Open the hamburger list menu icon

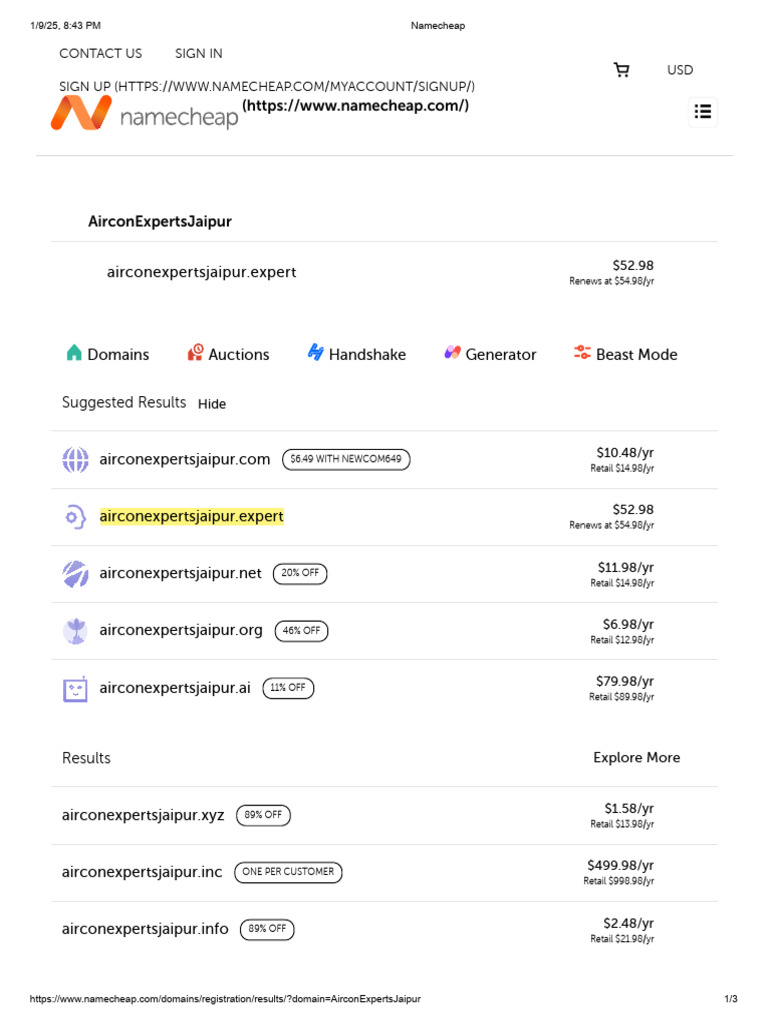tap(703, 112)
